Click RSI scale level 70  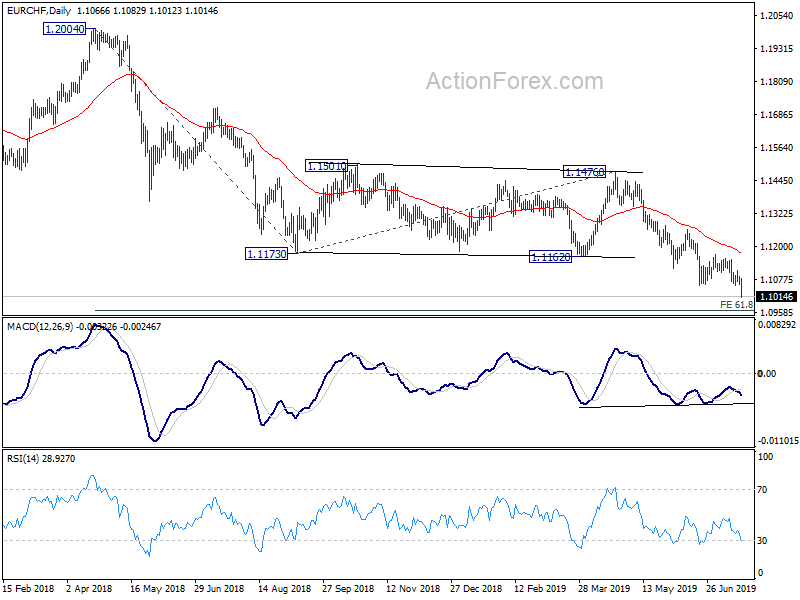coord(762,490)
